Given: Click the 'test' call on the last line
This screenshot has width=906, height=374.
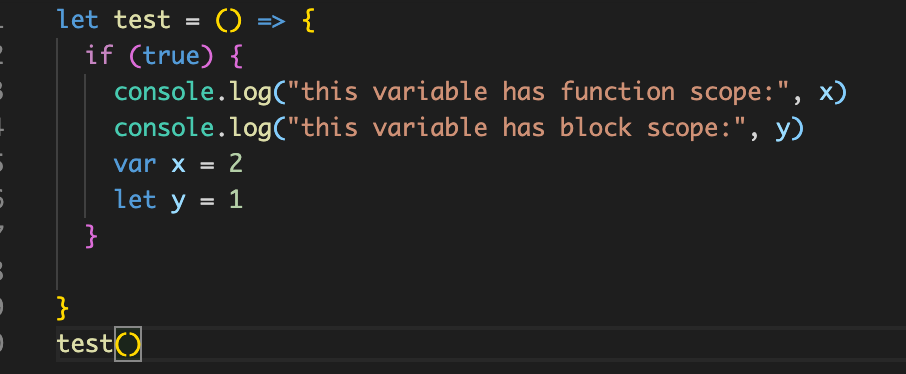Looking at the screenshot, I should pyautogui.click(x=85, y=345).
